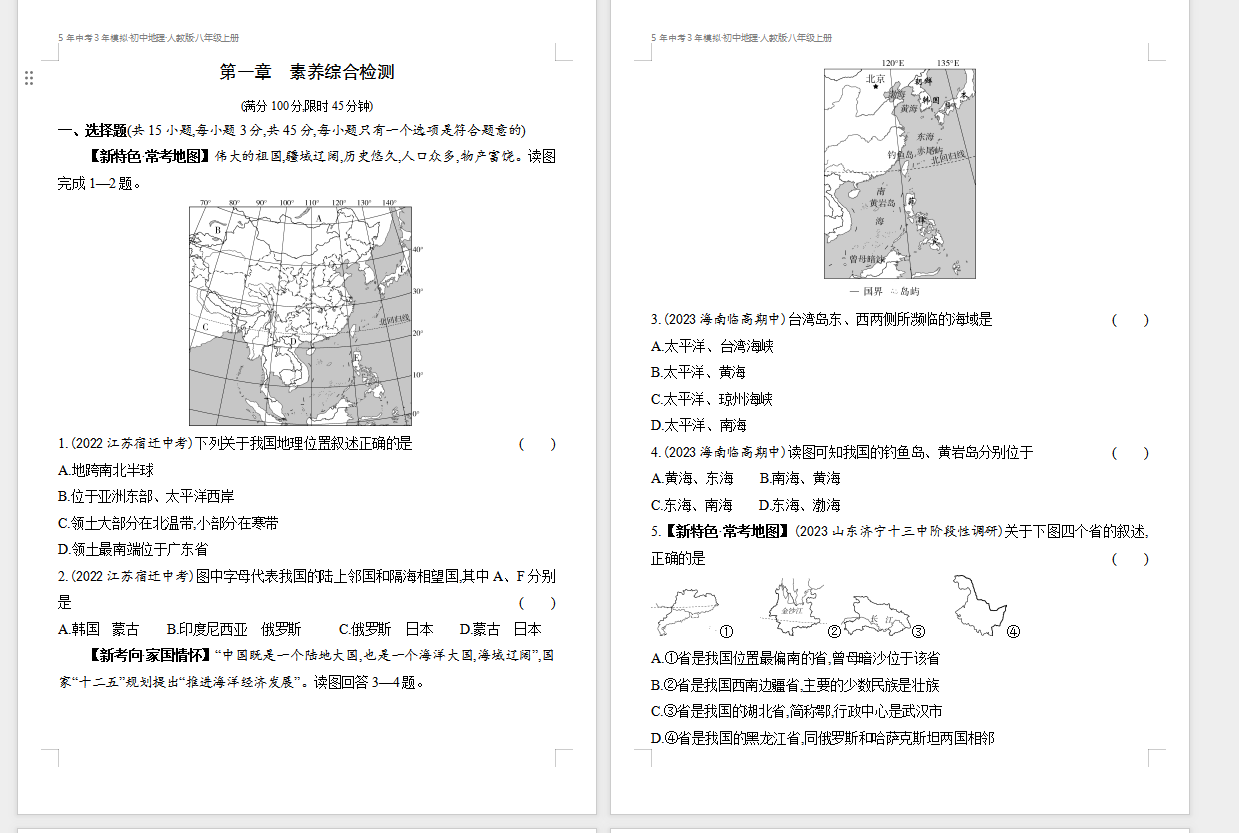Click option "D.太平洋、南海"
Screen dimensions: 1239x833
pos(698,425)
